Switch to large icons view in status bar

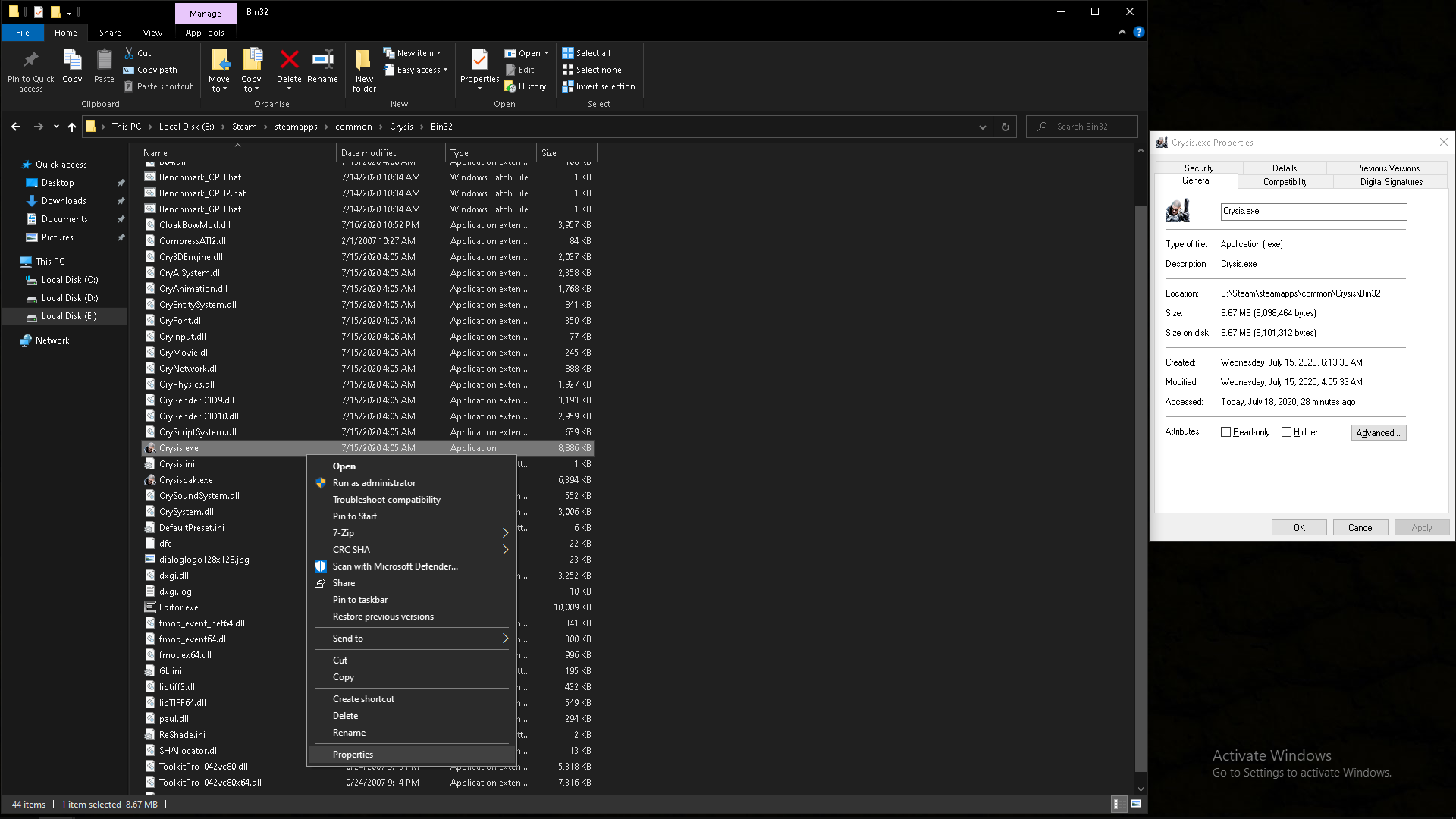pos(1135,804)
